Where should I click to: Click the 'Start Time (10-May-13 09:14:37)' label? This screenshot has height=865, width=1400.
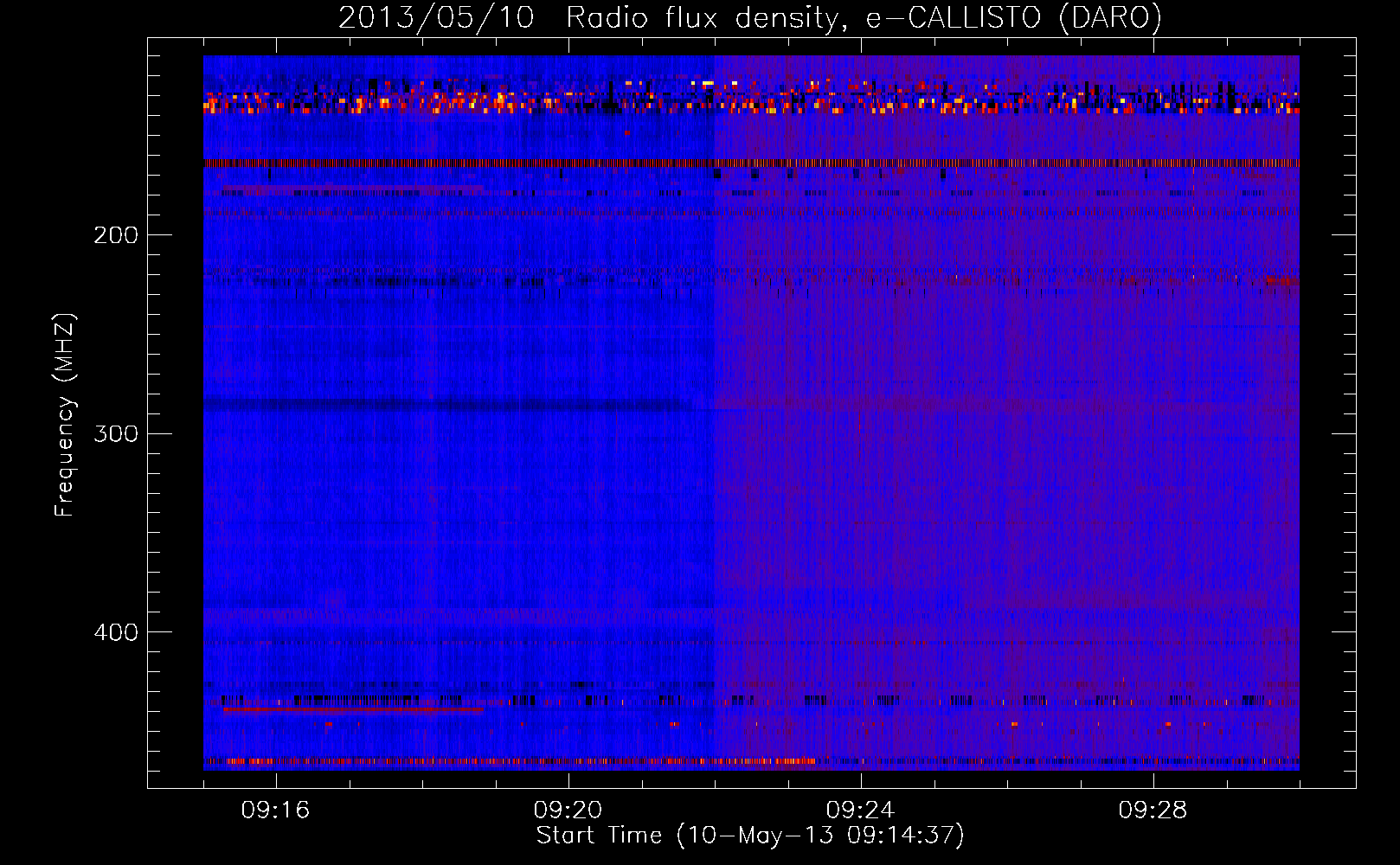pos(750,836)
